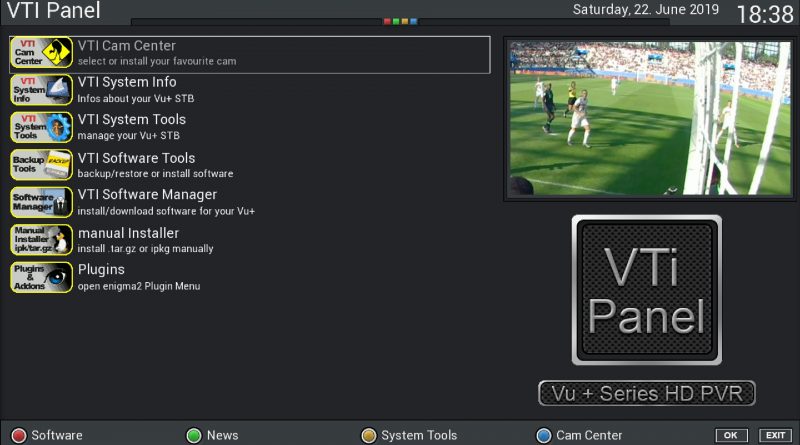Click 'select or install your favourite cam' text
This screenshot has width=800, height=445.
tap(157, 61)
